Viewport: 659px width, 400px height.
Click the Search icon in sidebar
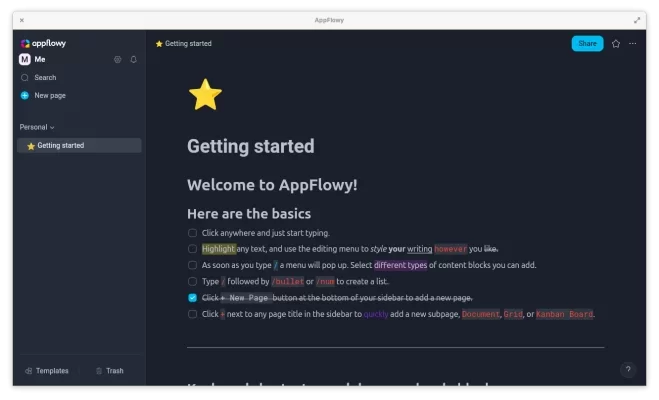click(25, 78)
